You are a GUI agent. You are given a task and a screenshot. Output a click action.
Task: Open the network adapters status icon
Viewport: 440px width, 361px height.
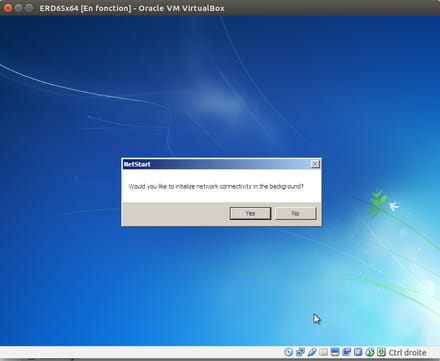click(300, 352)
